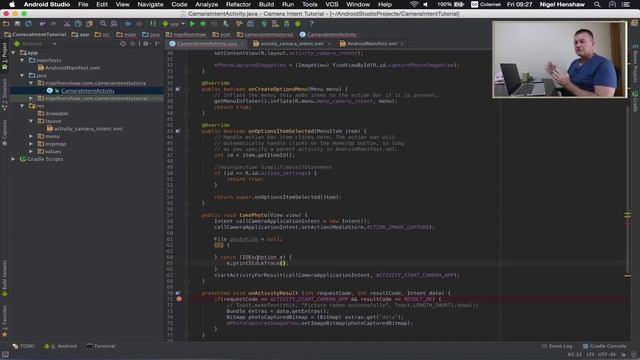Click the Save All toolbar icon
The image size is (640, 360).
pyautogui.click(x=17, y=24)
